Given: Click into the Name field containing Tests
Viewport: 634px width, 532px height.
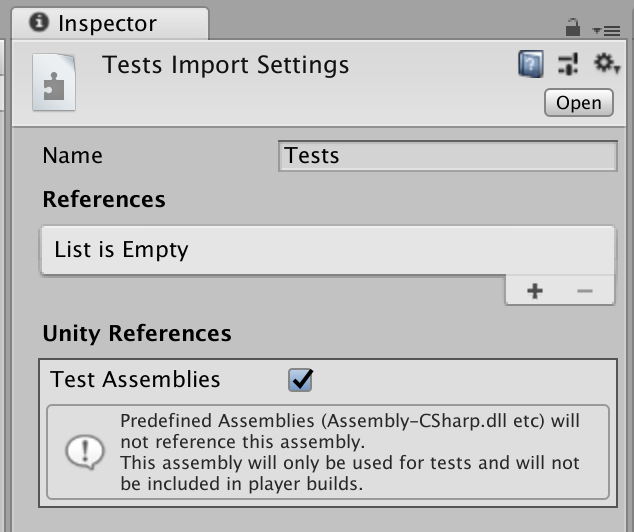Looking at the screenshot, I should point(448,156).
